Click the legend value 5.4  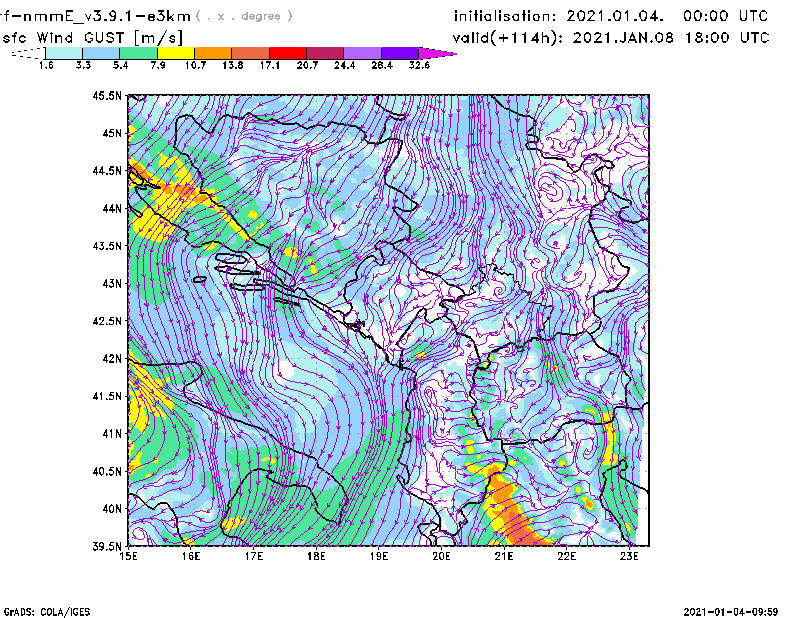[120, 65]
